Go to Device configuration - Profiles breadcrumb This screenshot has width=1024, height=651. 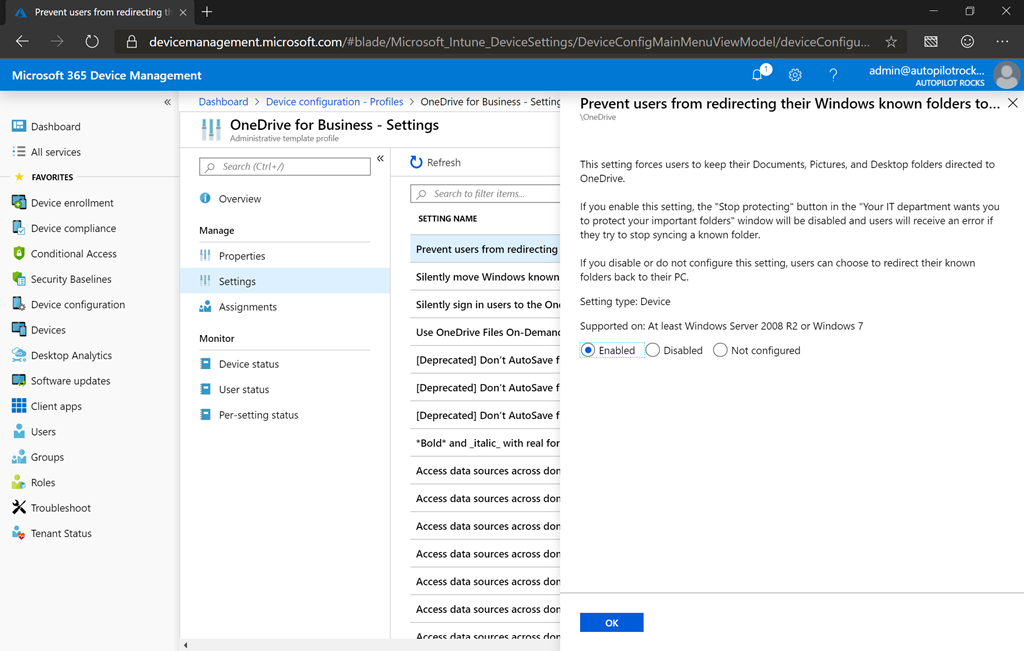(x=334, y=102)
